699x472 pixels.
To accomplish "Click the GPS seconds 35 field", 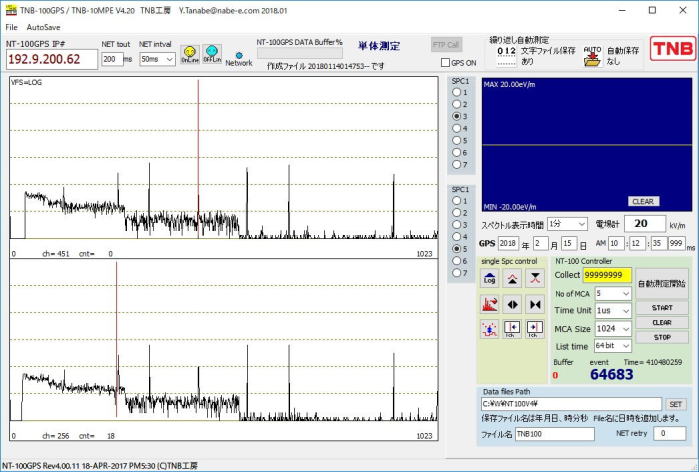I will pyautogui.click(x=658, y=243).
